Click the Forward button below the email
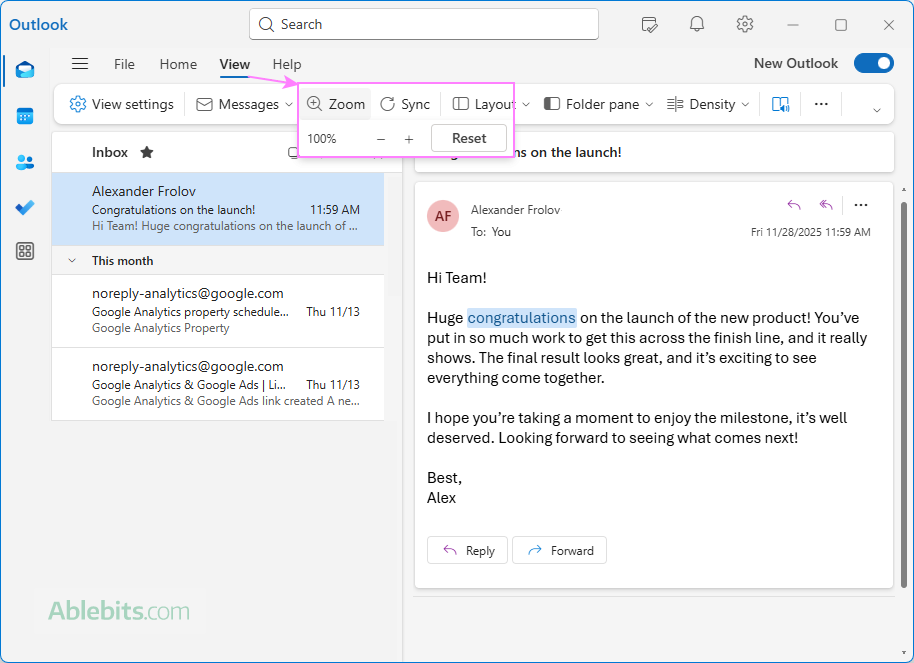The height and width of the screenshot is (663, 914). (x=559, y=550)
